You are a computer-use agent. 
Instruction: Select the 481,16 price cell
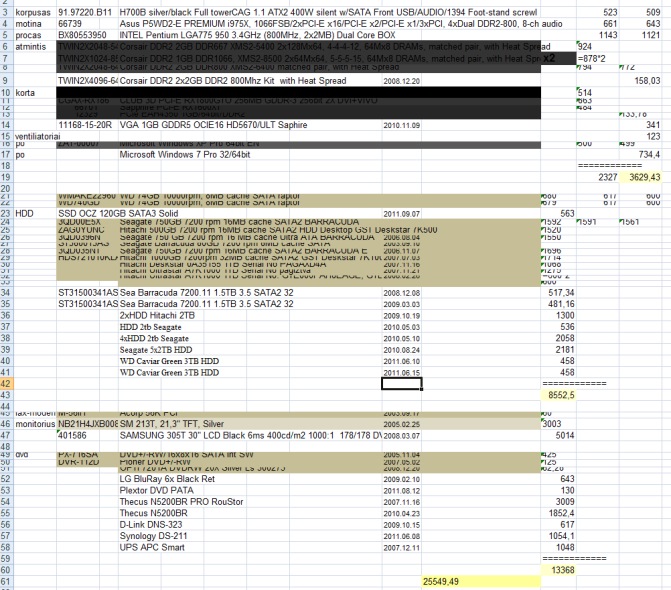558,304
